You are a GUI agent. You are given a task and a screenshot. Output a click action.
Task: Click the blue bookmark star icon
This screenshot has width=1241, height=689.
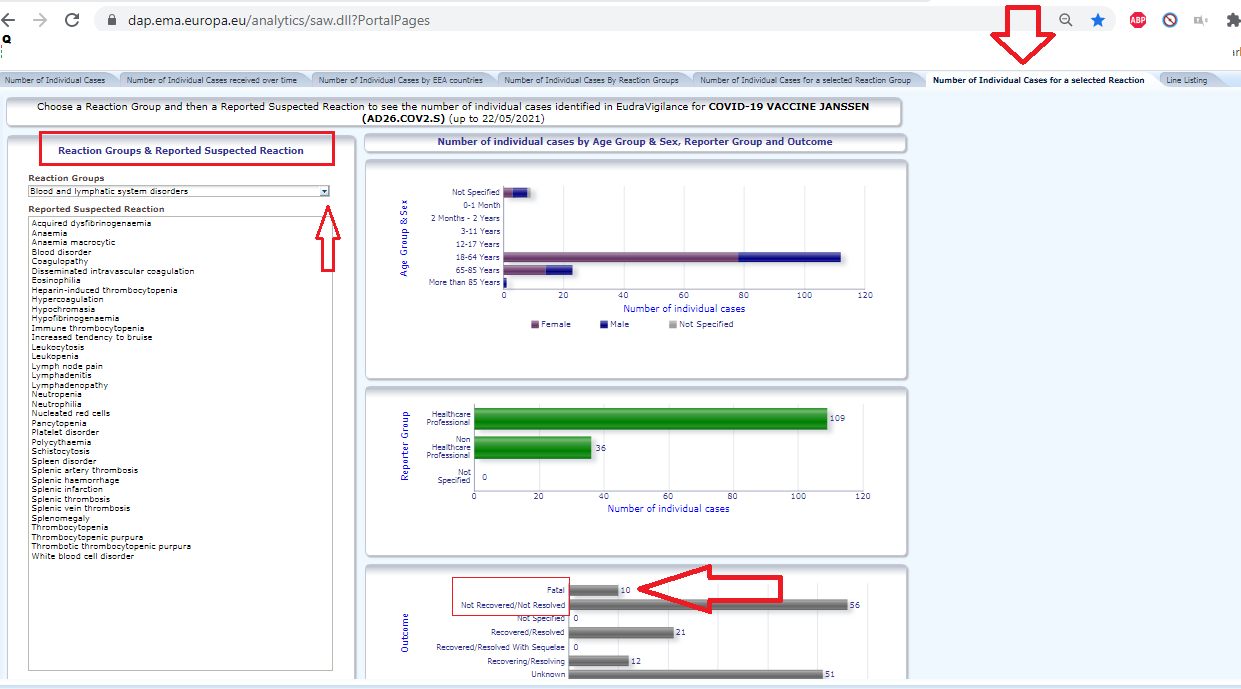(1098, 20)
